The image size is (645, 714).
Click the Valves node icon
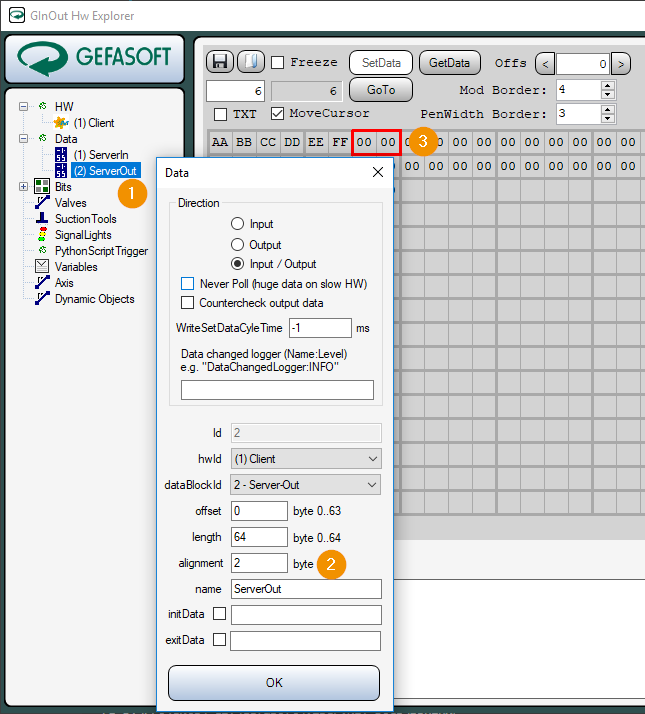point(42,203)
